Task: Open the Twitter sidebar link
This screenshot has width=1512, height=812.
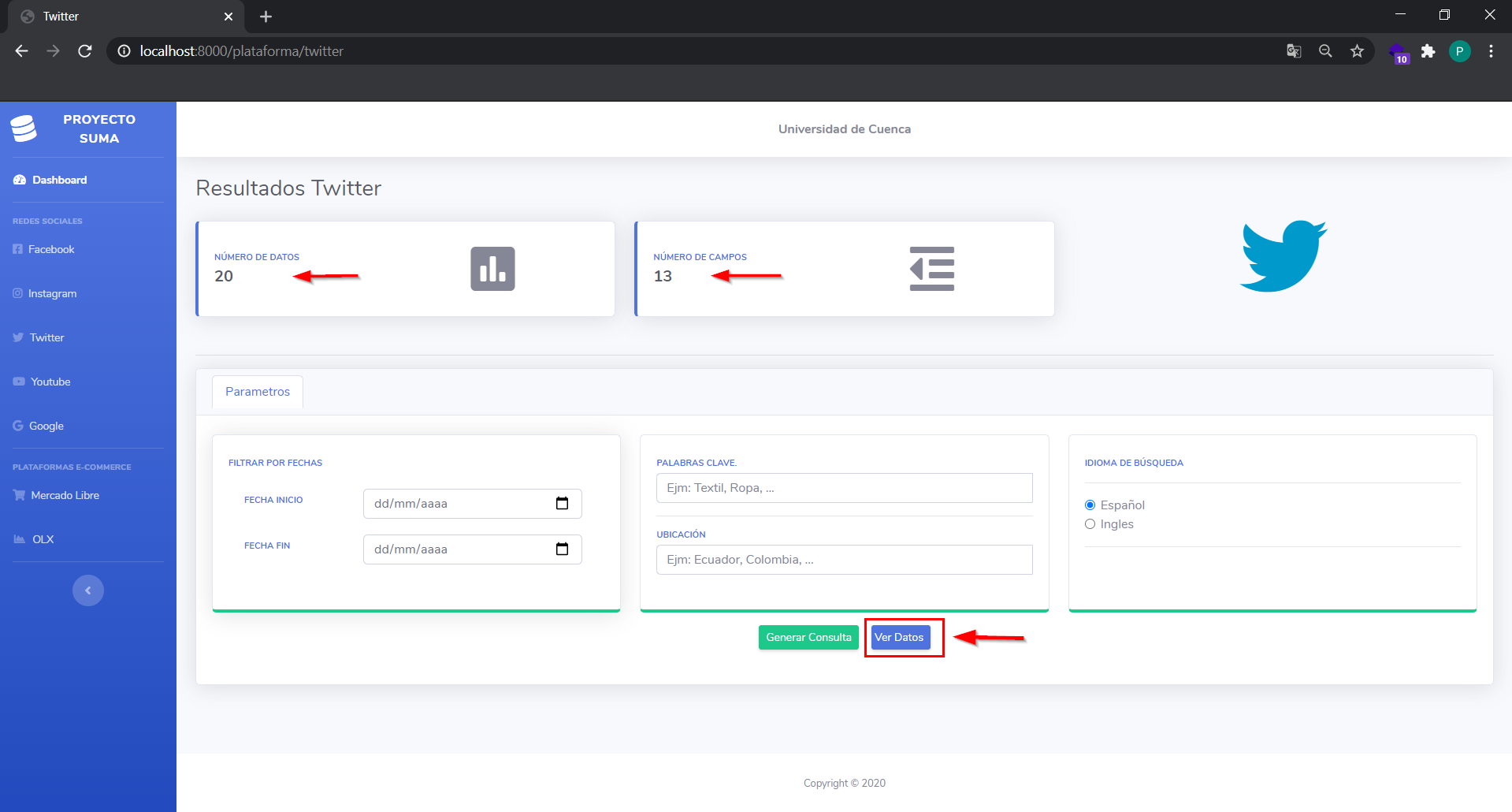Action: 39,337
